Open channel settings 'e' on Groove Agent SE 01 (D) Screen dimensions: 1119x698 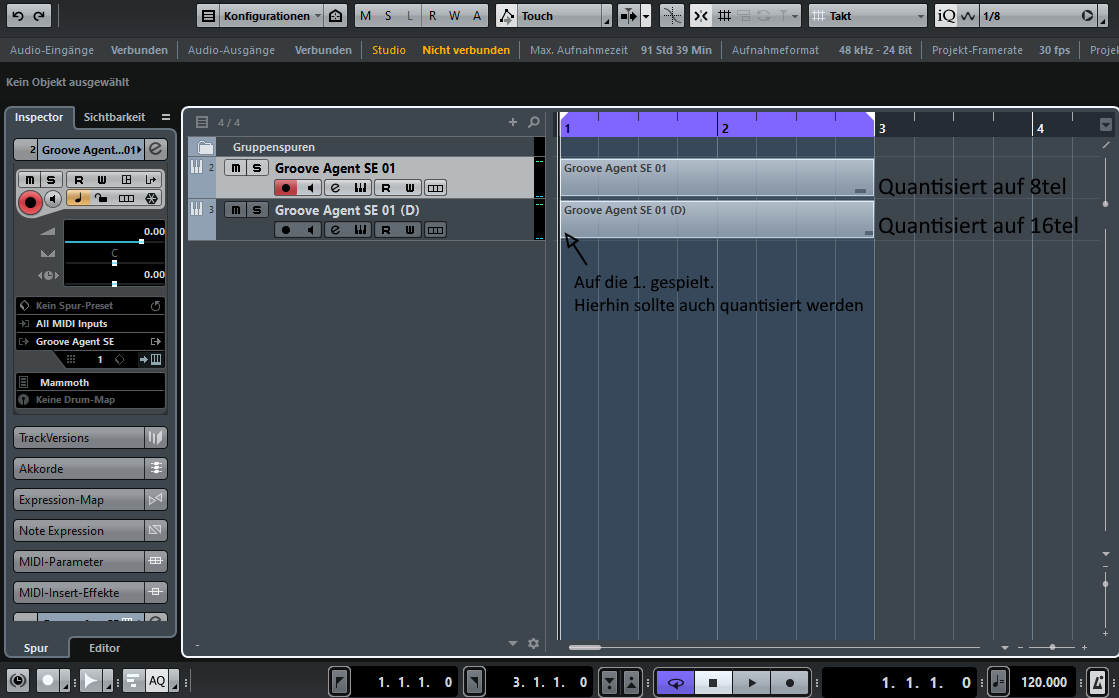[x=335, y=230]
